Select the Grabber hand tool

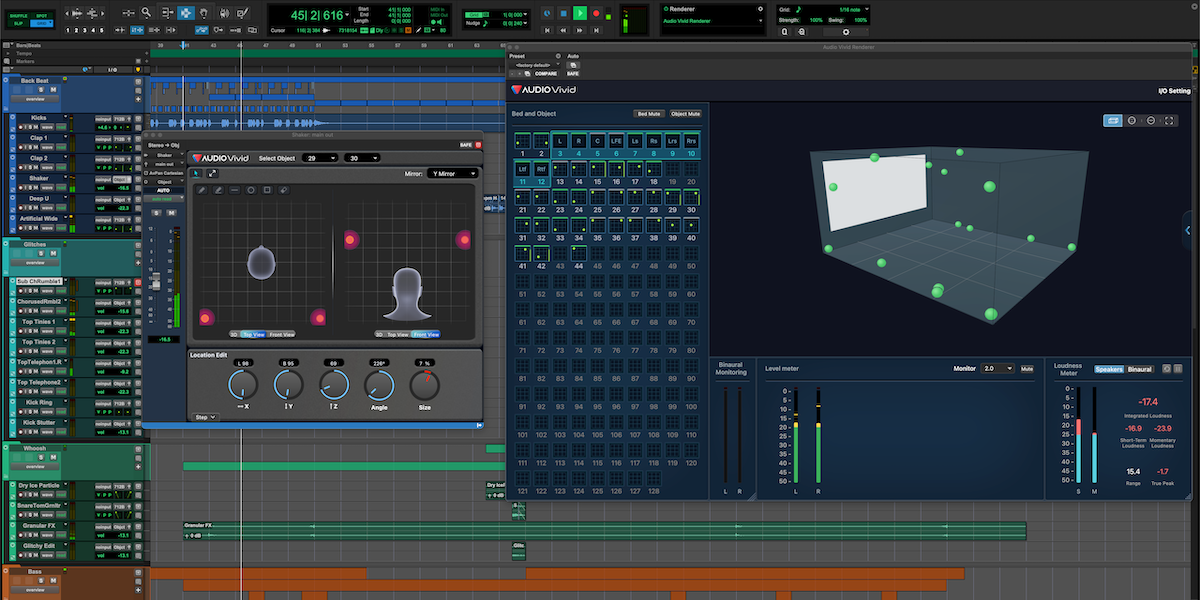pos(206,13)
